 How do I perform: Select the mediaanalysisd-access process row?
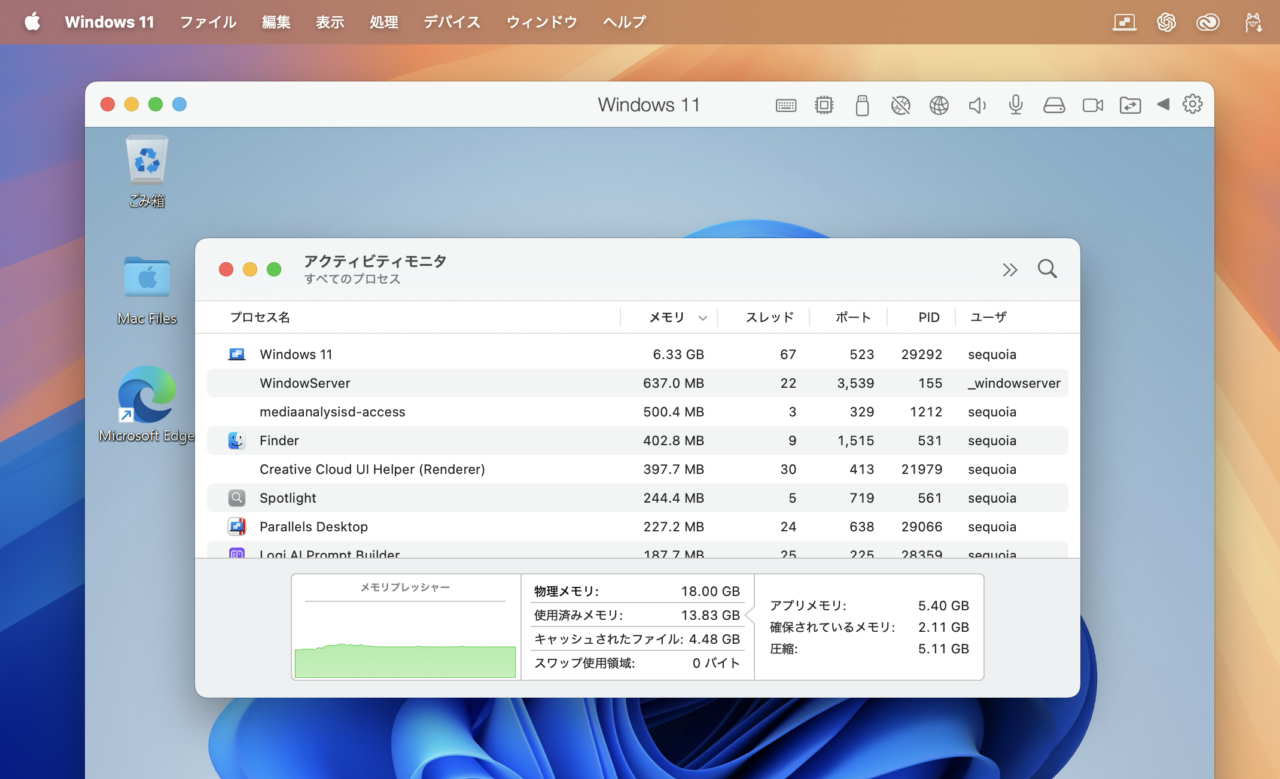(x=637, y=412)
